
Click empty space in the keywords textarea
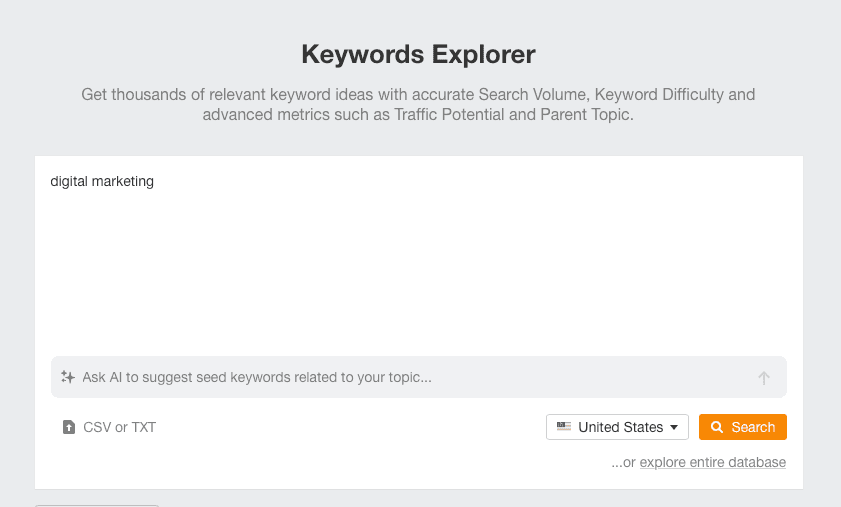[x=418, y=270]
